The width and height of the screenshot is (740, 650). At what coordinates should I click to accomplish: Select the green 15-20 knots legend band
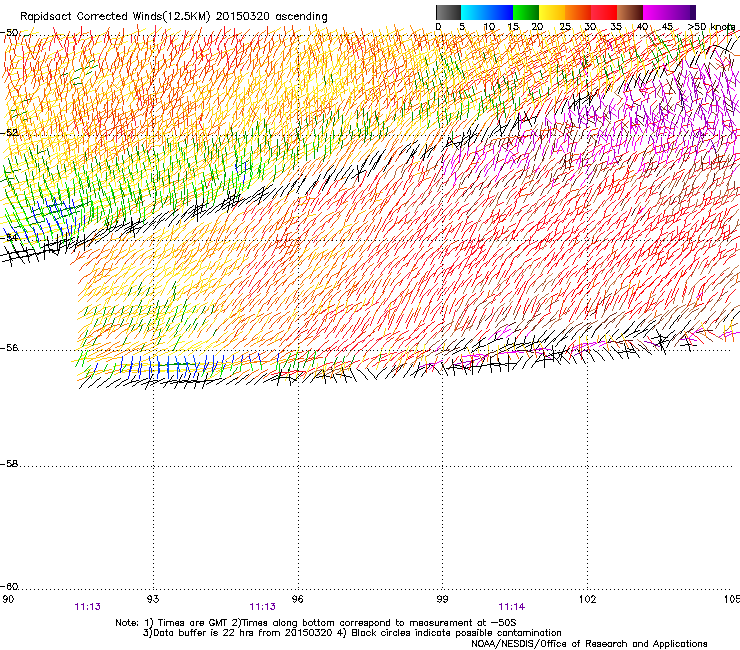(x=526, y=12)
